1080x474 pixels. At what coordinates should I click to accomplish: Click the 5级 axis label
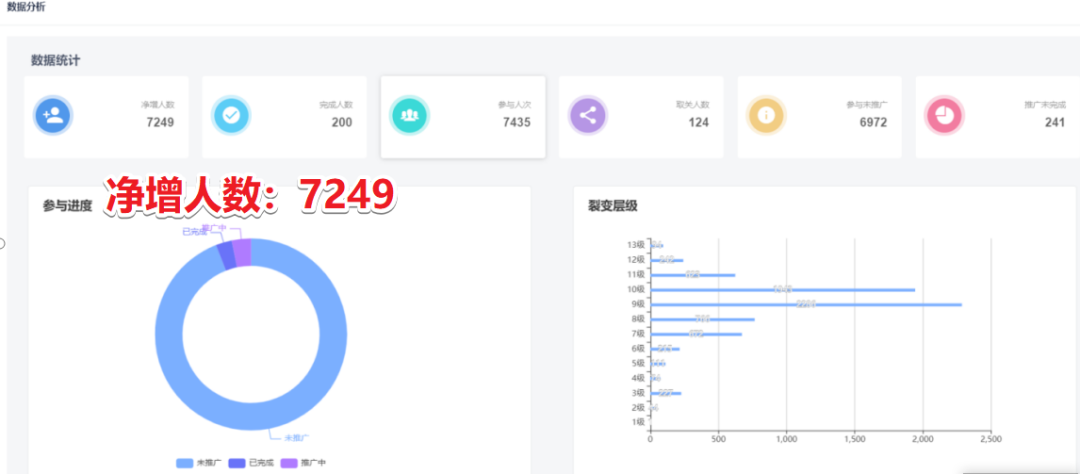638,363
